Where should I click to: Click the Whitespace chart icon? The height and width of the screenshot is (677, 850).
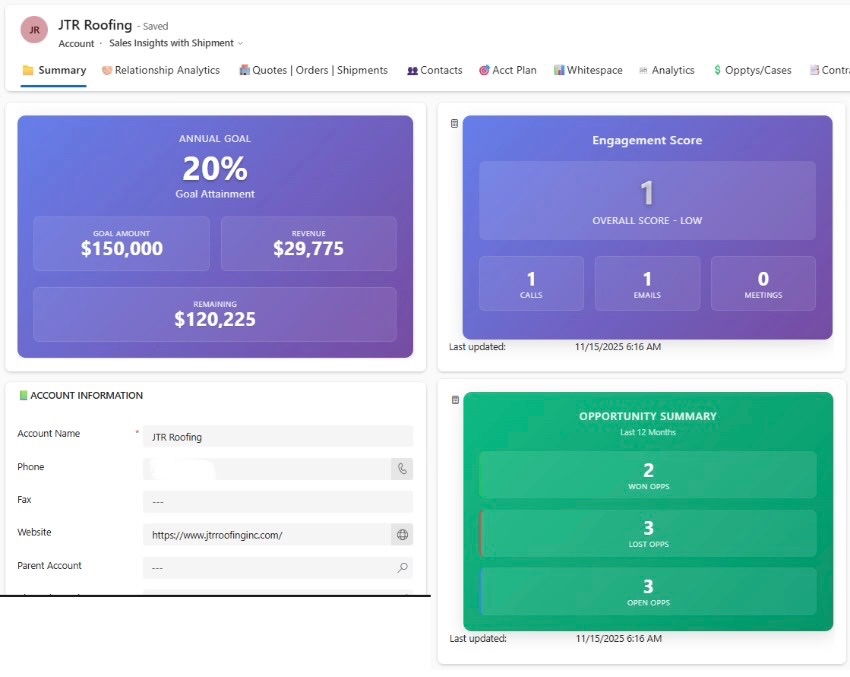click(559, 70)
